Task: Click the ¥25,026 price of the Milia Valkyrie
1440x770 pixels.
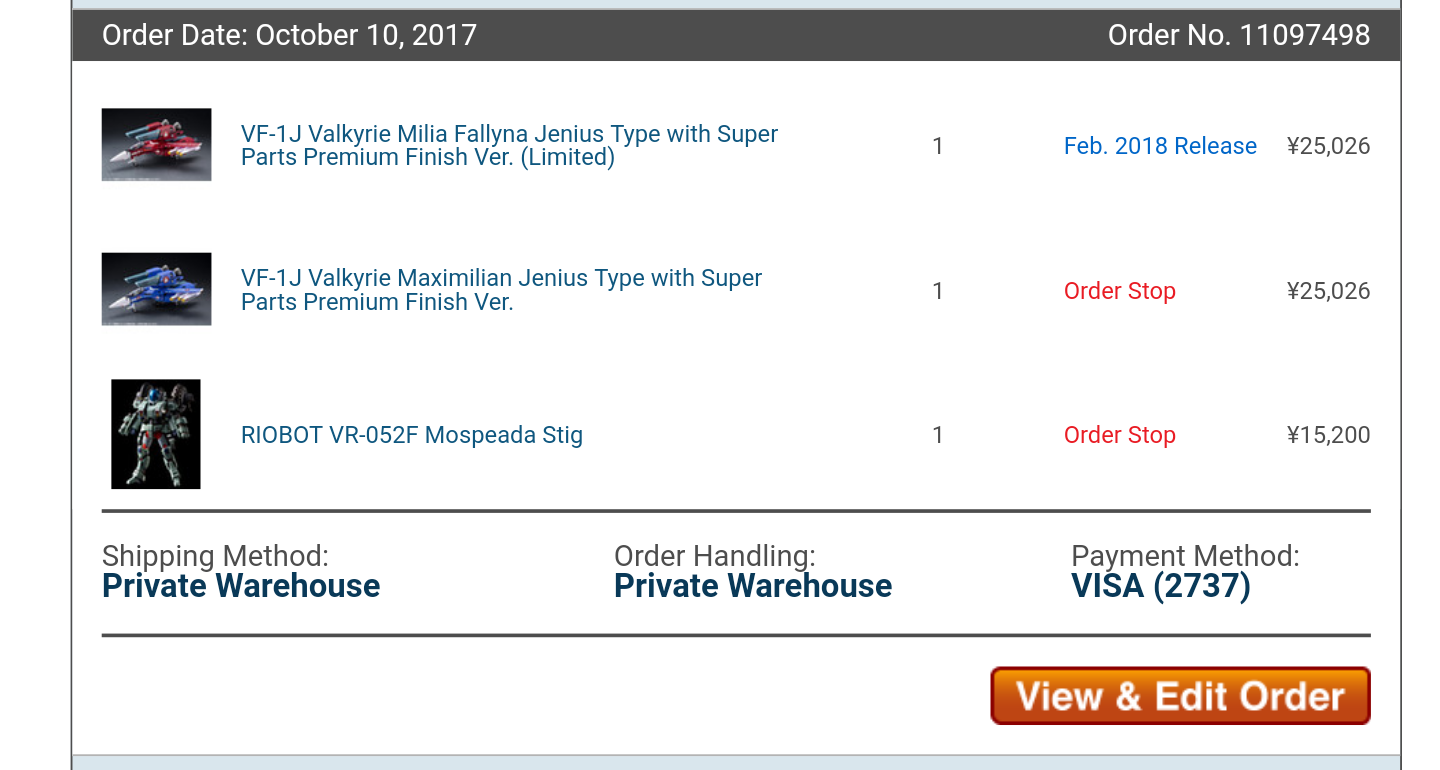Action: coord(1328,146)
